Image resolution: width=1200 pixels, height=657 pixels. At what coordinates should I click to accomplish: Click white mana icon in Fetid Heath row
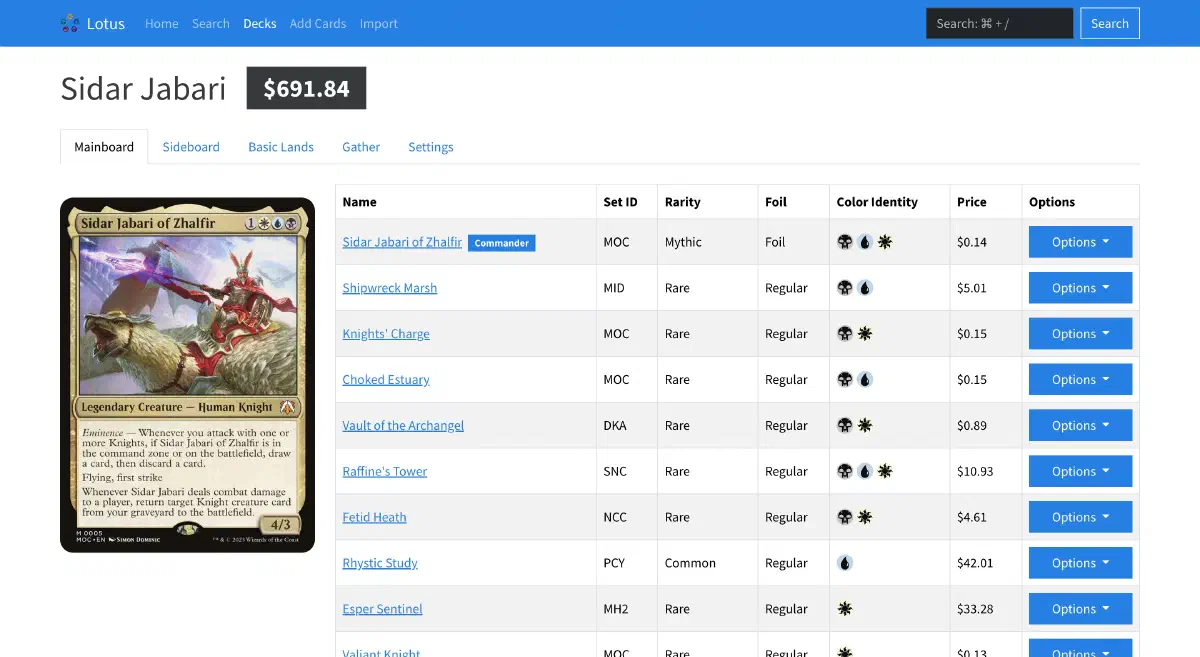865,517
